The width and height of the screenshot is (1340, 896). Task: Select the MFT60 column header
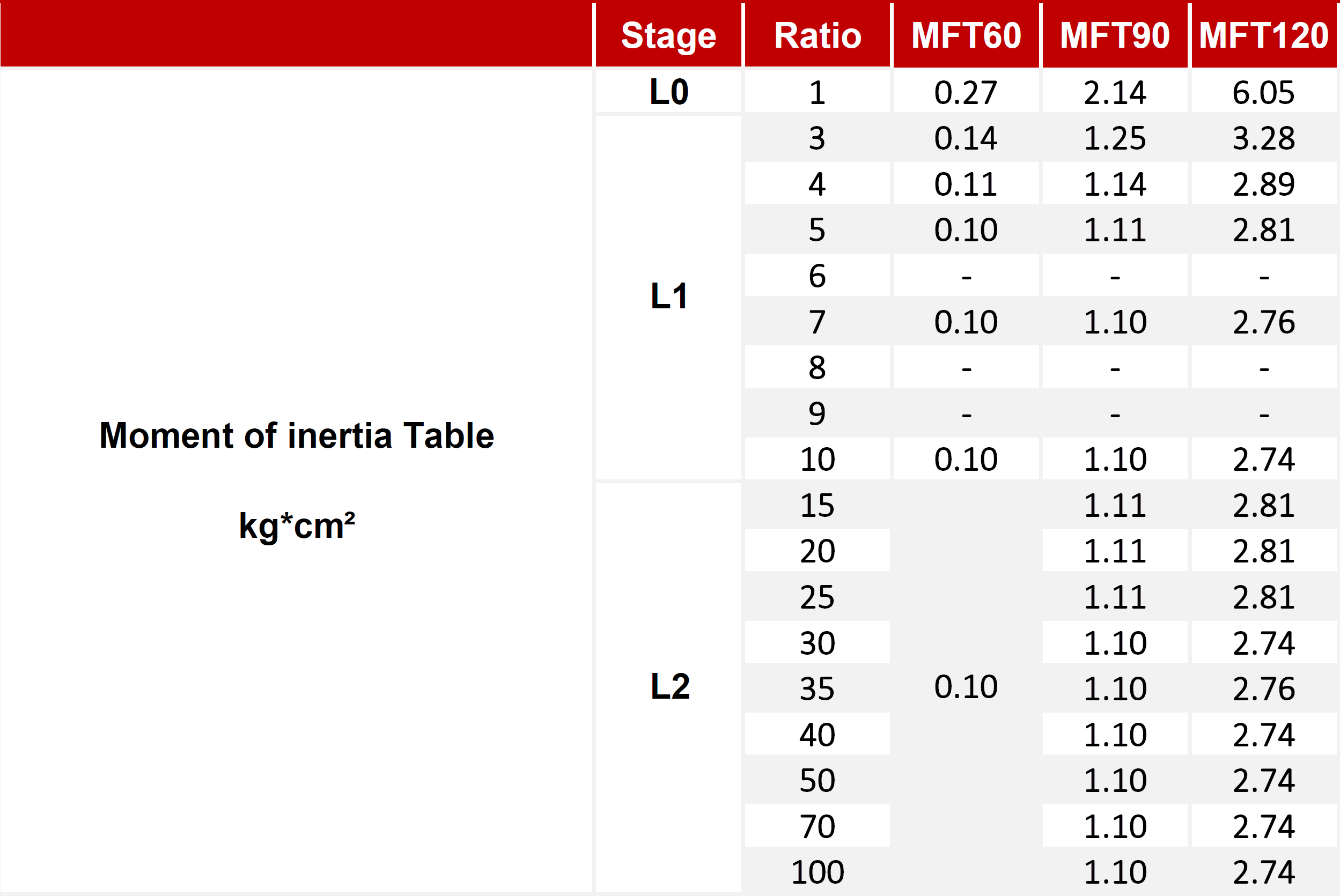click(x=966, y=35)
